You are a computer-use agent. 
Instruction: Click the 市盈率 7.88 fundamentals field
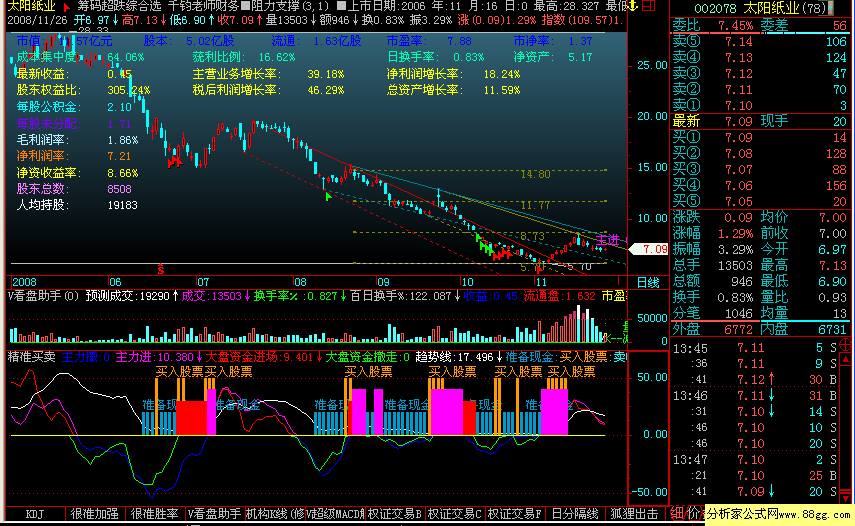pyautogui.click(x=429, y=41)
